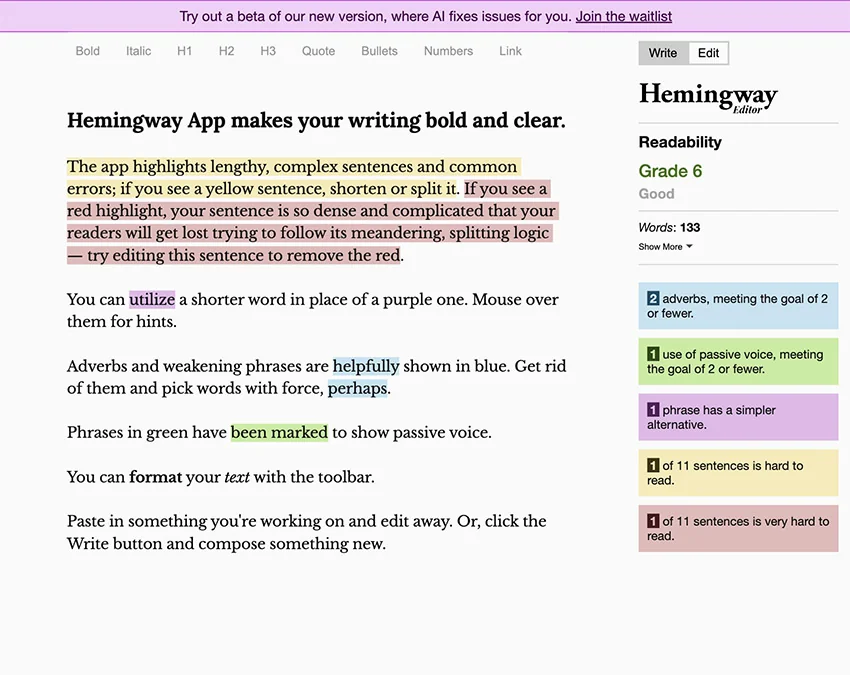Viewport: 850px width, 675px height.
Task: Click the bold word format
Action: 156,477
